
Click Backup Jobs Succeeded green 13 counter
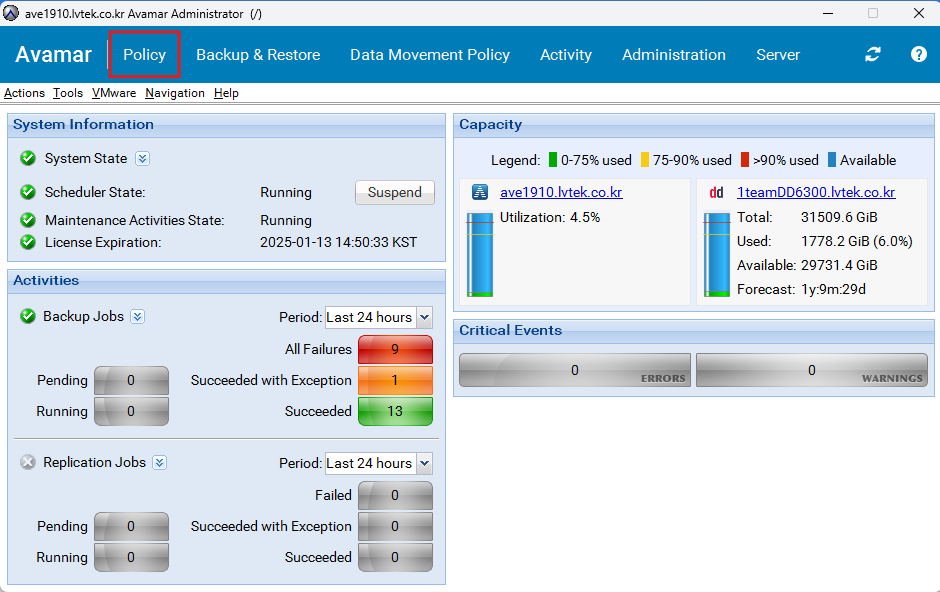click(x=395, y=412)
